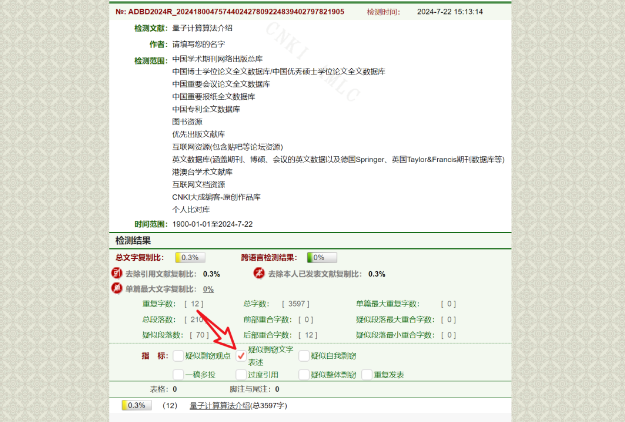Select the 过度引用 checkbox
This screenshot has height=422, width=625.
240,375
